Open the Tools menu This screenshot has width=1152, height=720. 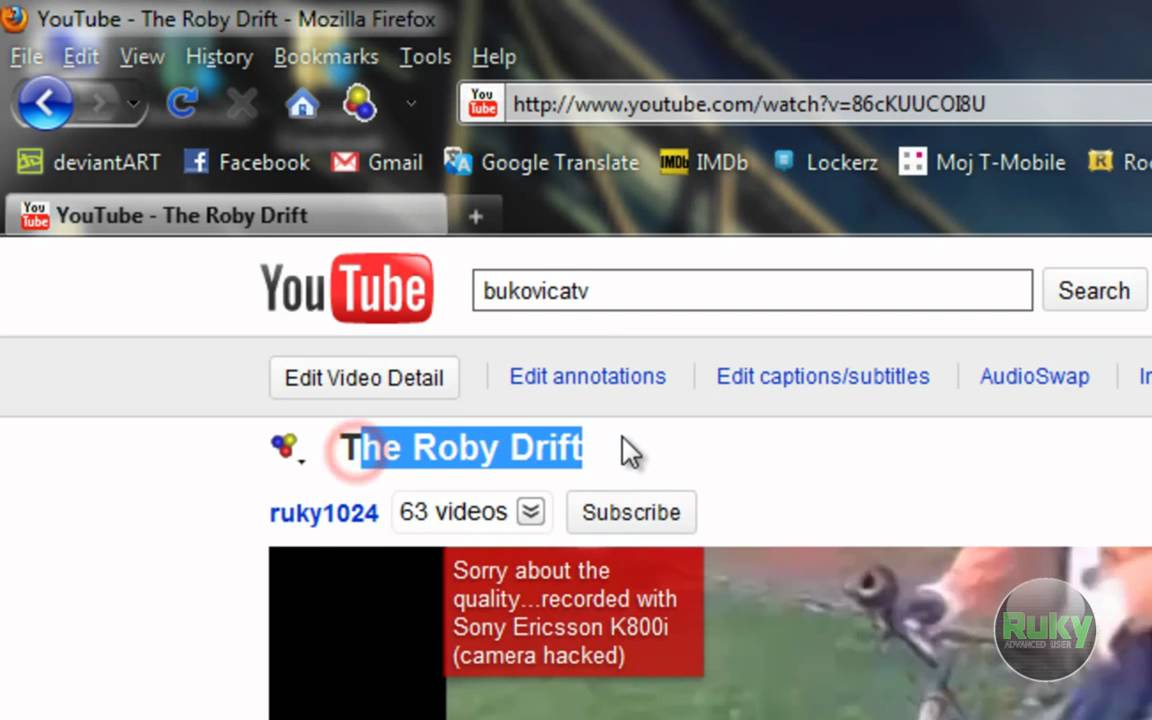click(425, 57)
